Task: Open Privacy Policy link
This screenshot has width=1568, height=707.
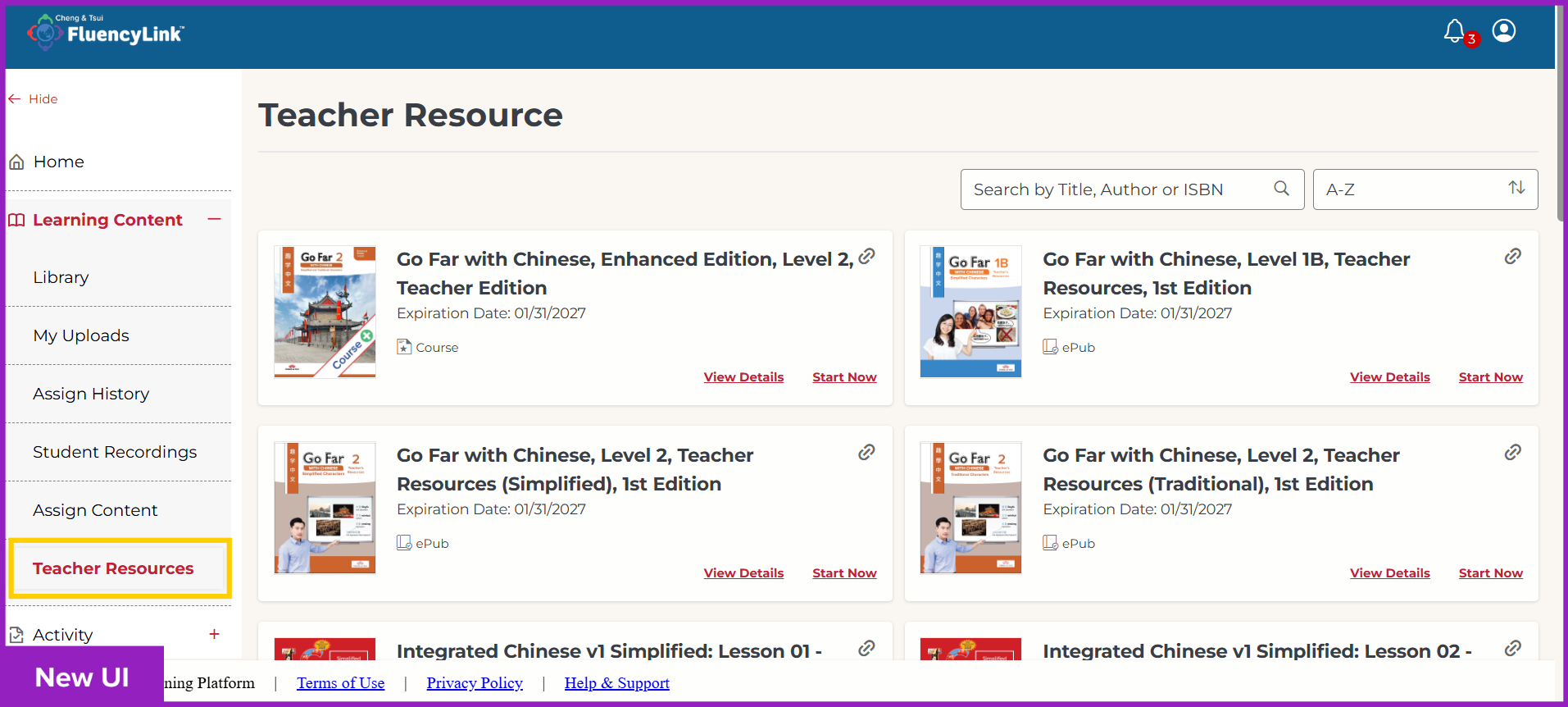Action: pyautogui.click(x=475, y=683)
